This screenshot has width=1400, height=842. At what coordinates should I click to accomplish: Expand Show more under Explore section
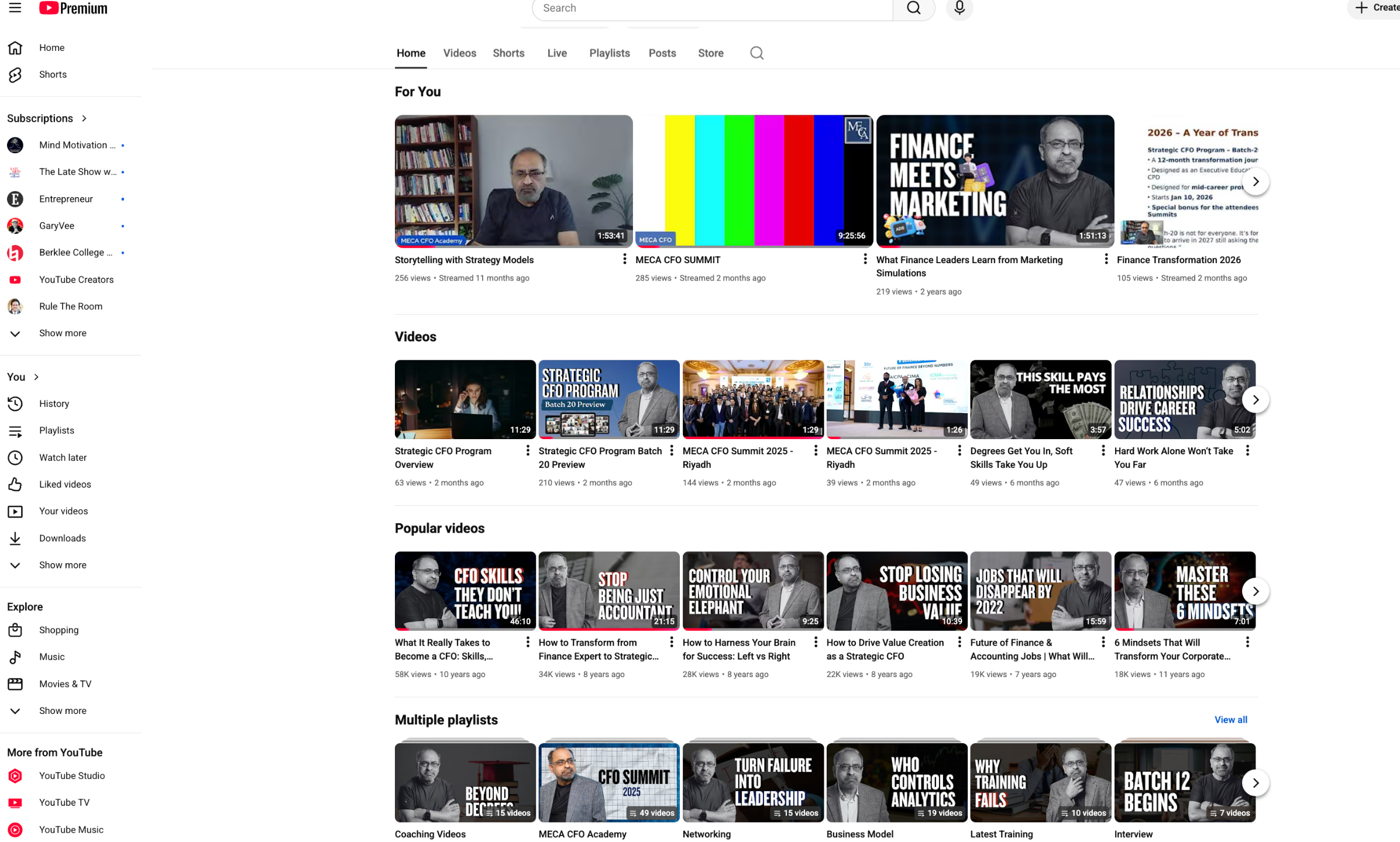pyautogui.click(x=62, y=710)
